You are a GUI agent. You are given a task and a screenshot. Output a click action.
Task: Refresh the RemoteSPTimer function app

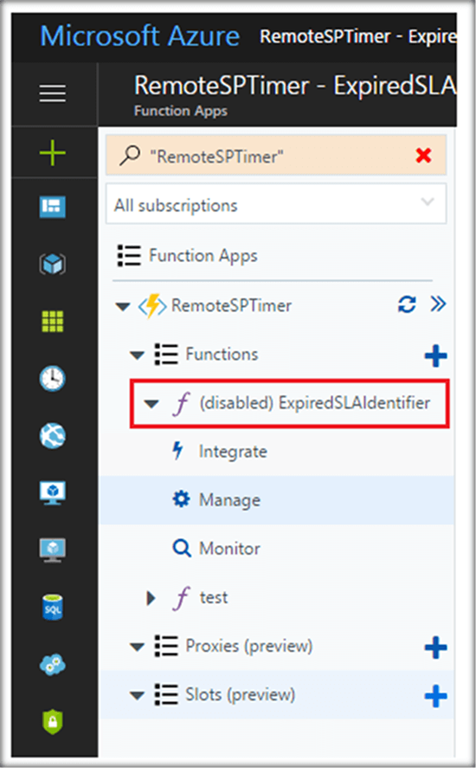coord(407,305)
